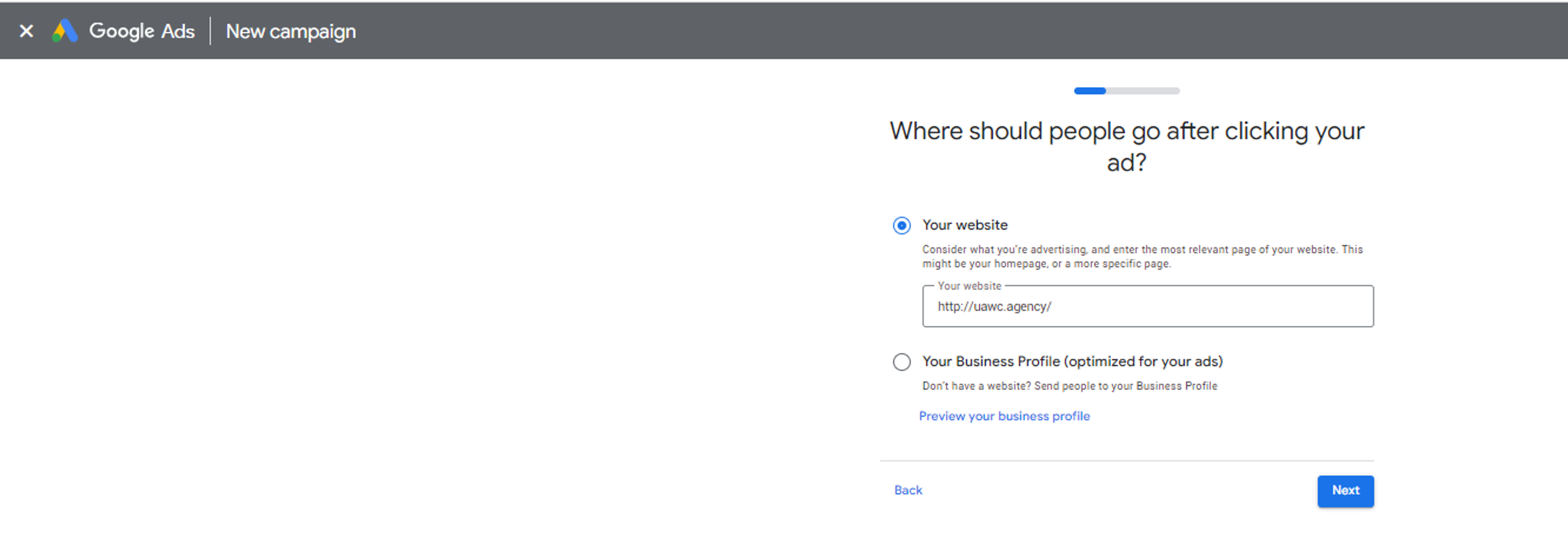The height and width of the screenshot is (547, 1568).
Task: Click the New campaign header title
Action: (x=291, y=31)
